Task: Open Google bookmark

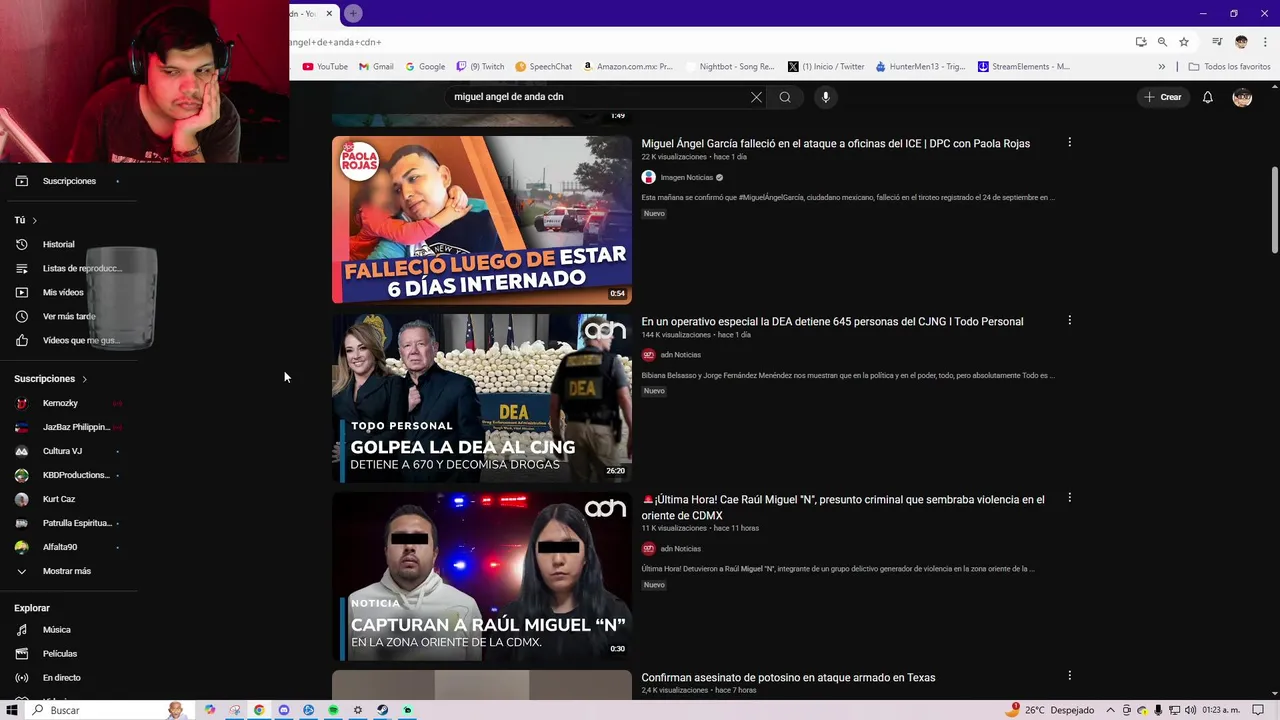Action: click(x=425, y=67)
